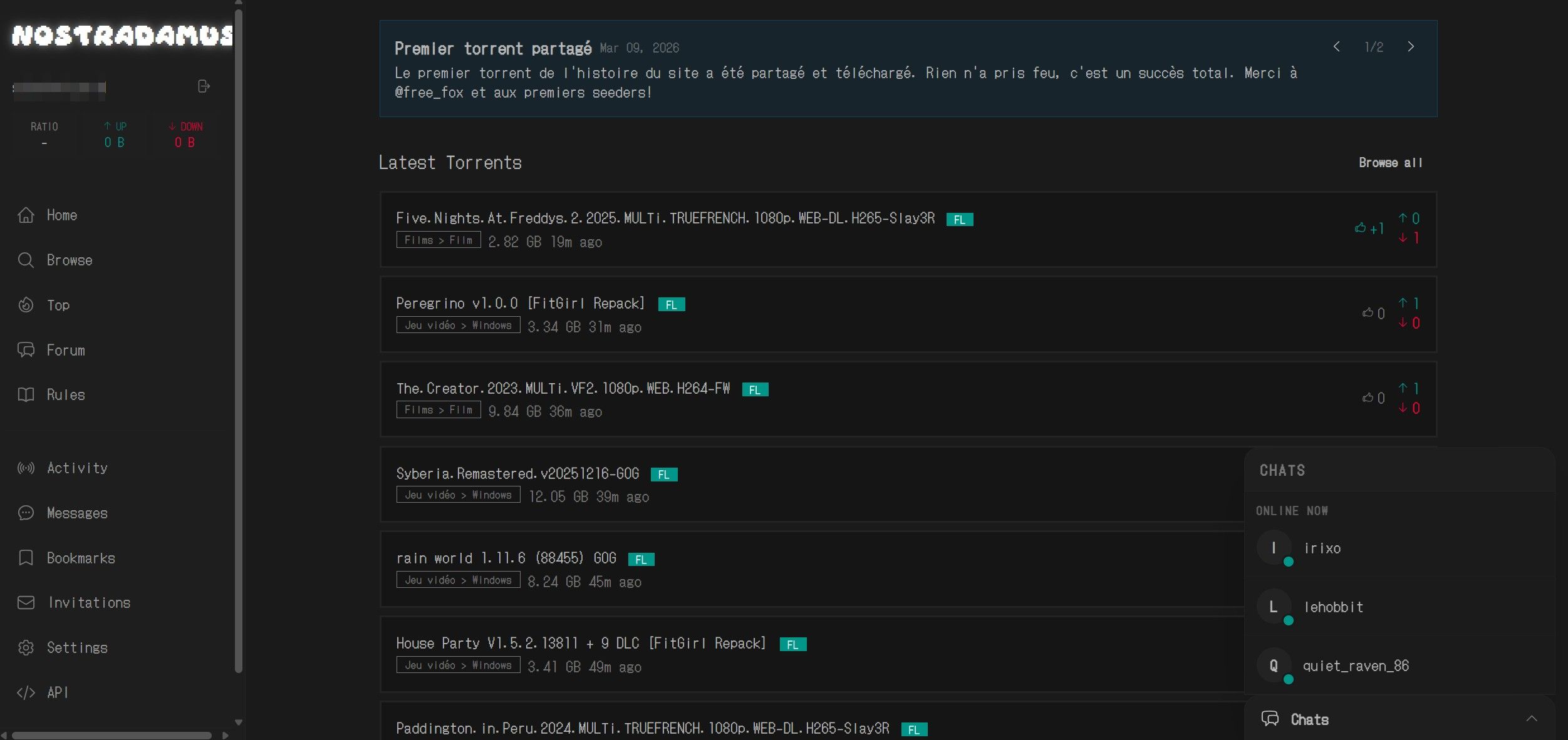Image resolution: width=1568 pixels, height=740 pixels.
Task: Toggle thumbs-up on Peregrino torrent
Action: [1368, 312]
